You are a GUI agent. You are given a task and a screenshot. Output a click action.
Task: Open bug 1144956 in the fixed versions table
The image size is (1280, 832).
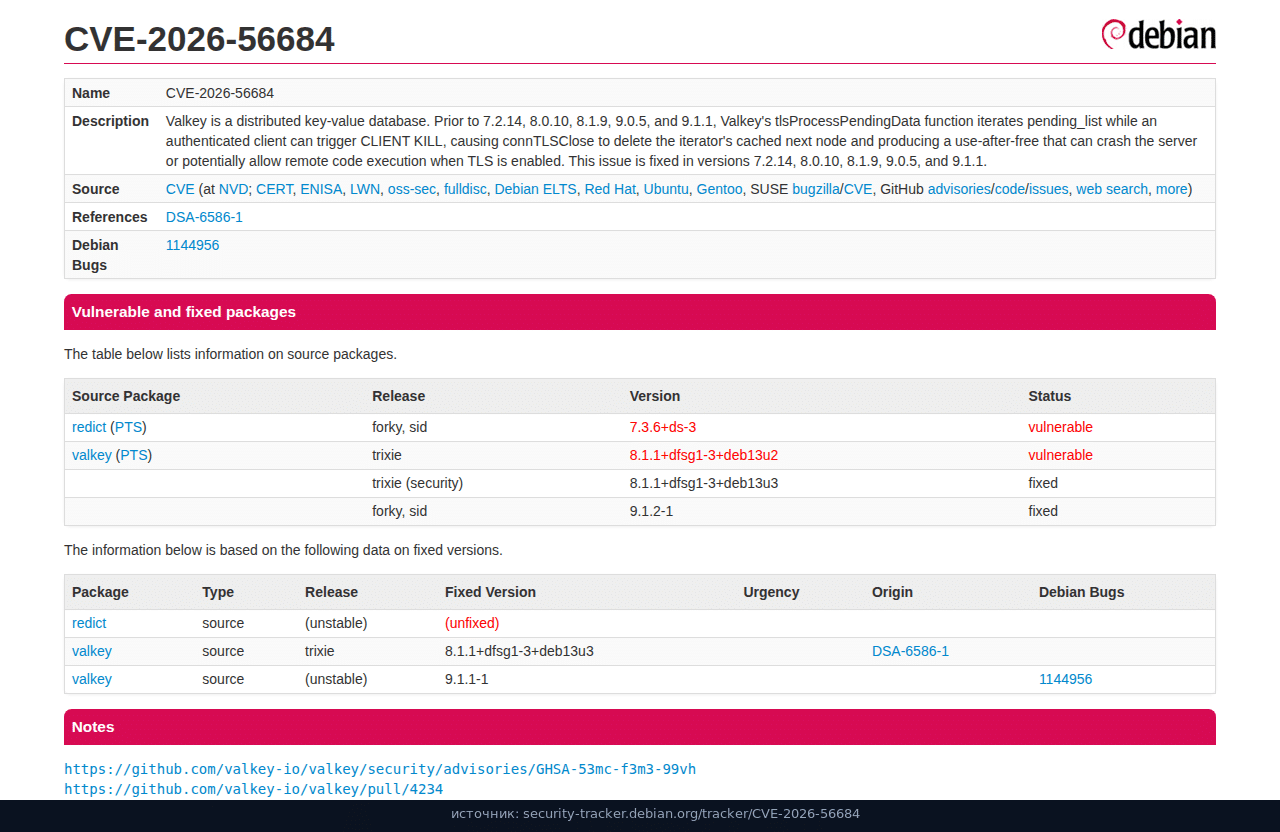pyautogui.click(x=1065, y=679)
